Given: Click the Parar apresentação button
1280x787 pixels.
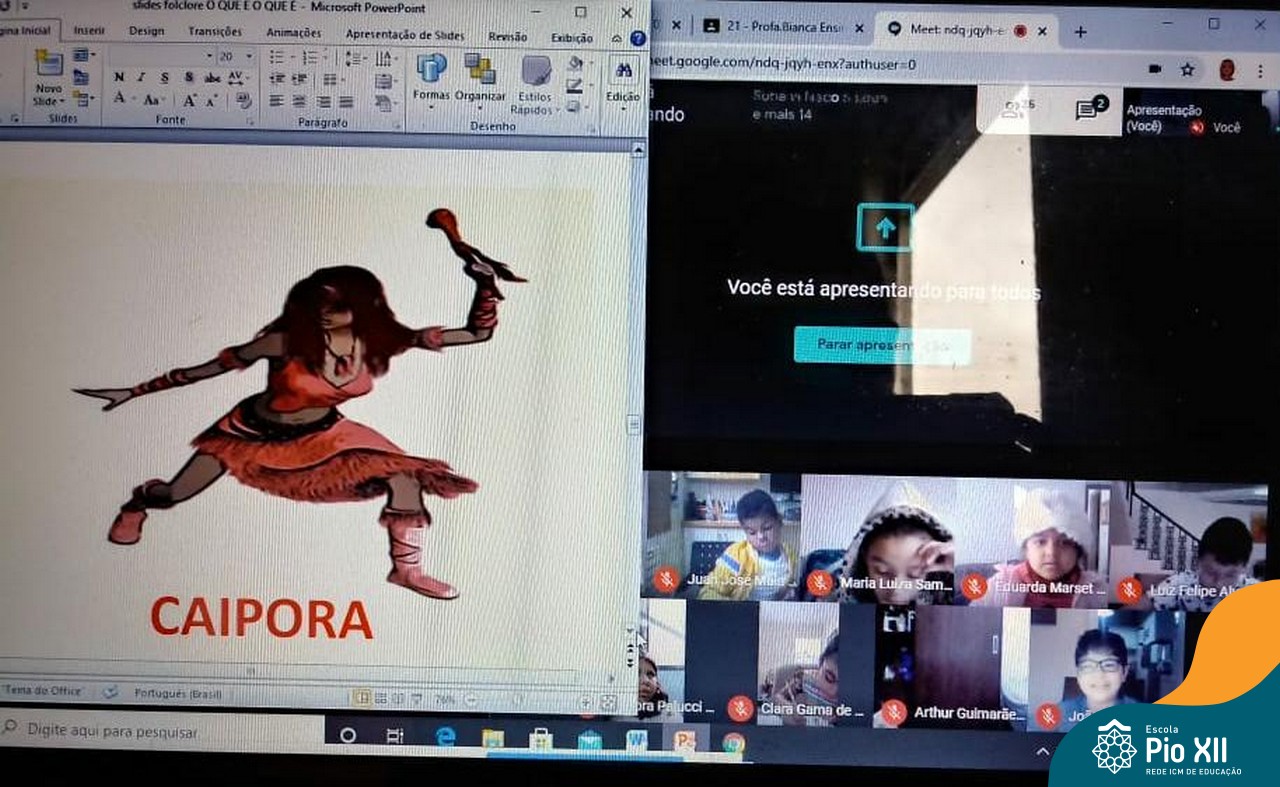Looking at the screenshot, I should tap(881, 345).
